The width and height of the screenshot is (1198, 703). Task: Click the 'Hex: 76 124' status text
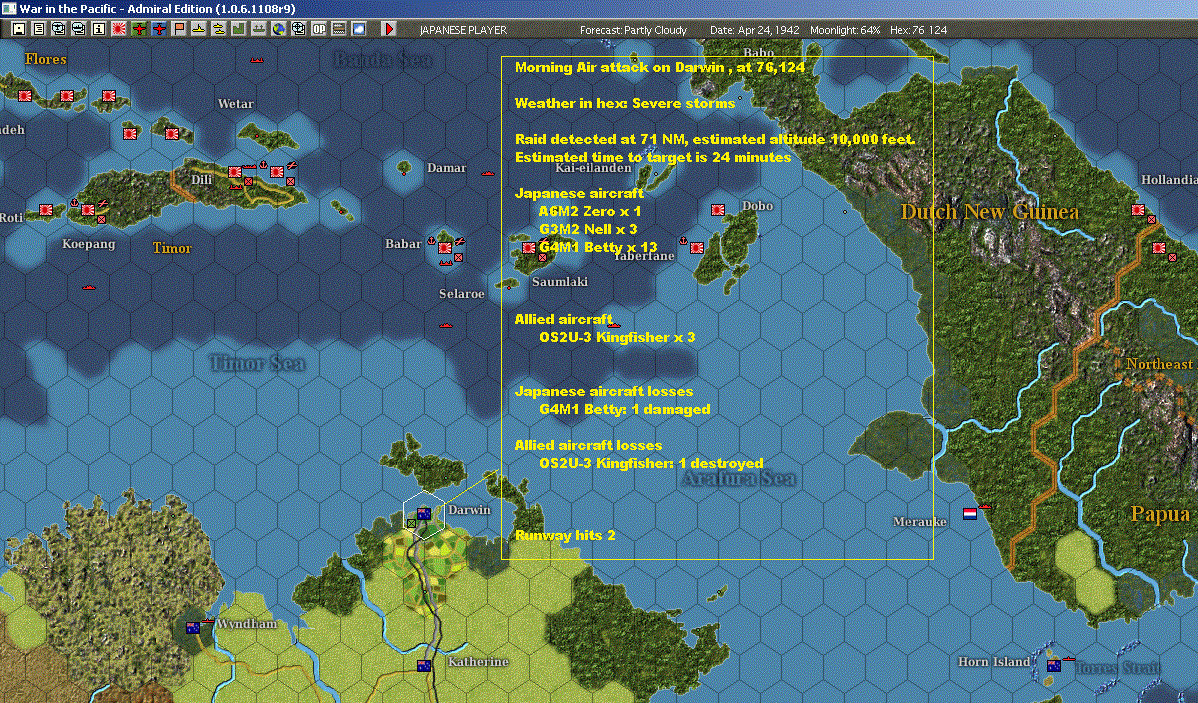pos(918,30)
